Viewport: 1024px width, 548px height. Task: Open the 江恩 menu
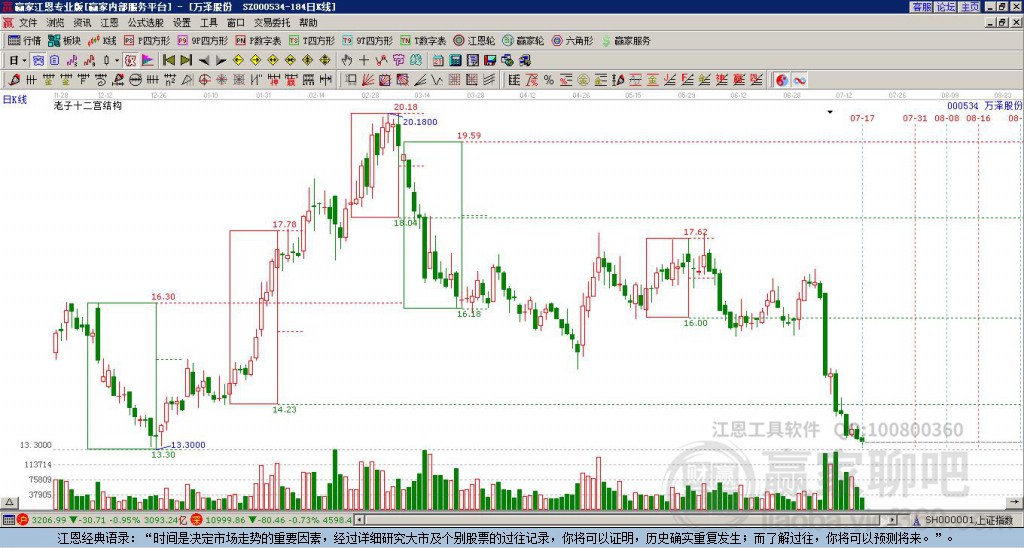click(109, 23)
